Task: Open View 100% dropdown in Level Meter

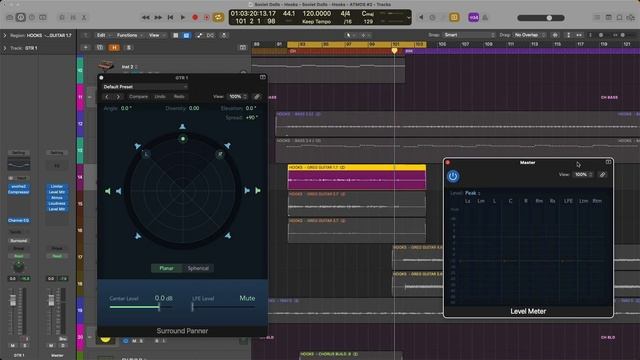Action: [x=583, y=175]
